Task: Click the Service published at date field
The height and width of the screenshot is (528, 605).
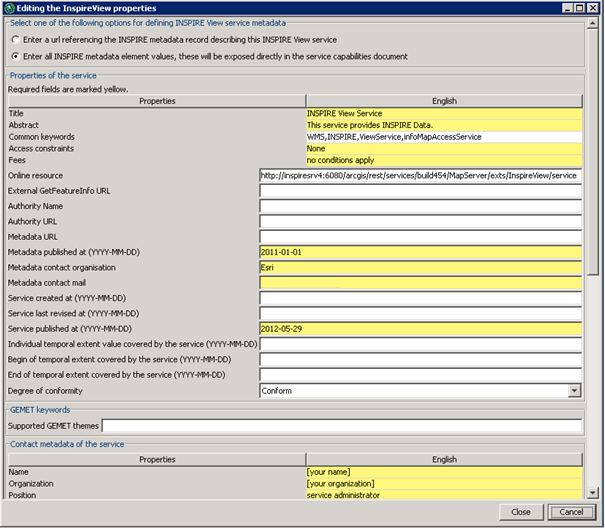Action: [x=420, y=329]
